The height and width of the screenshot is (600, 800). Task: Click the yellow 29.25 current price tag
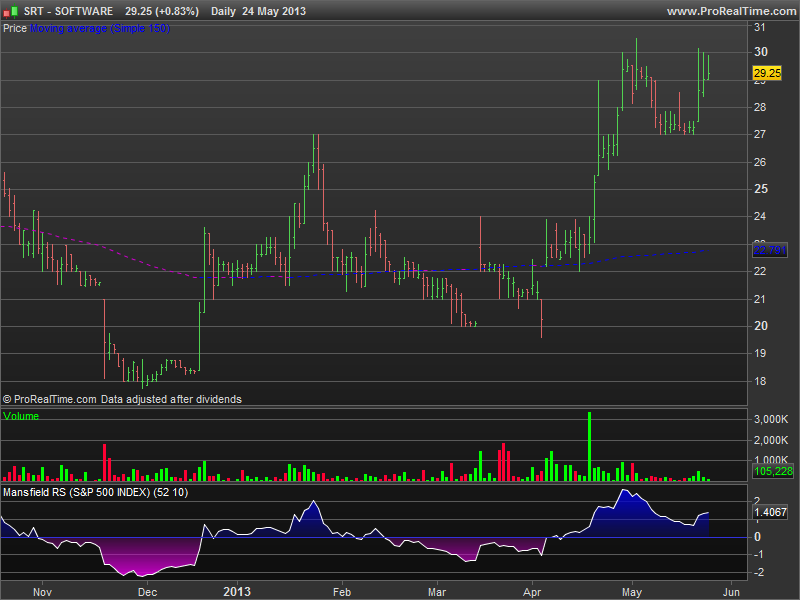click(766, 73)
